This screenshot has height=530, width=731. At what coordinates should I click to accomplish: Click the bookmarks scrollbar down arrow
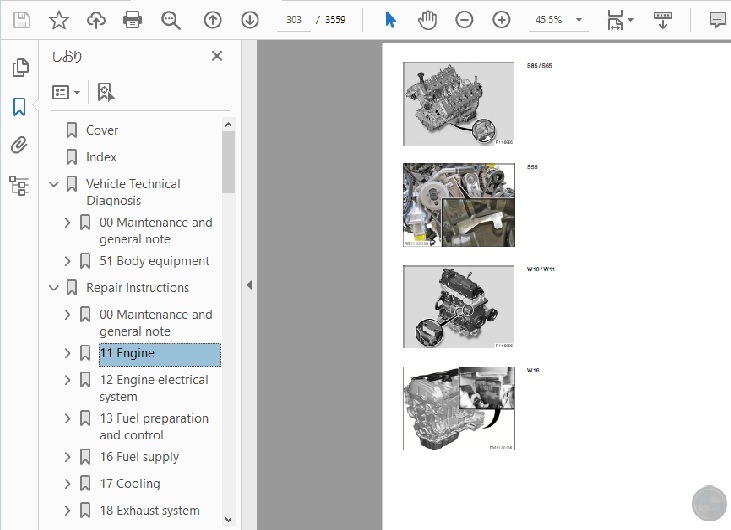click(x=228, y=519)
